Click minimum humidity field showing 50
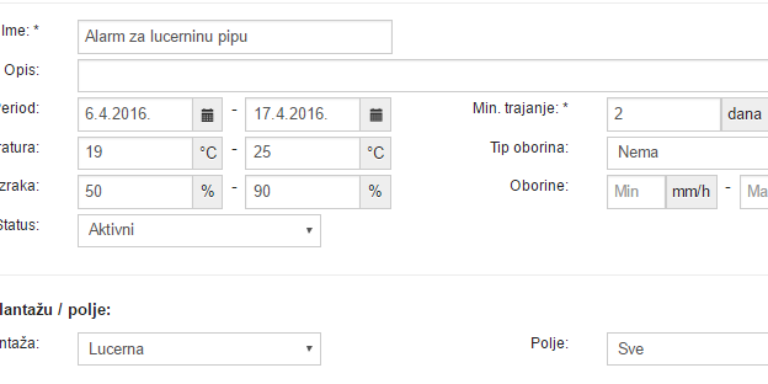 135,192
